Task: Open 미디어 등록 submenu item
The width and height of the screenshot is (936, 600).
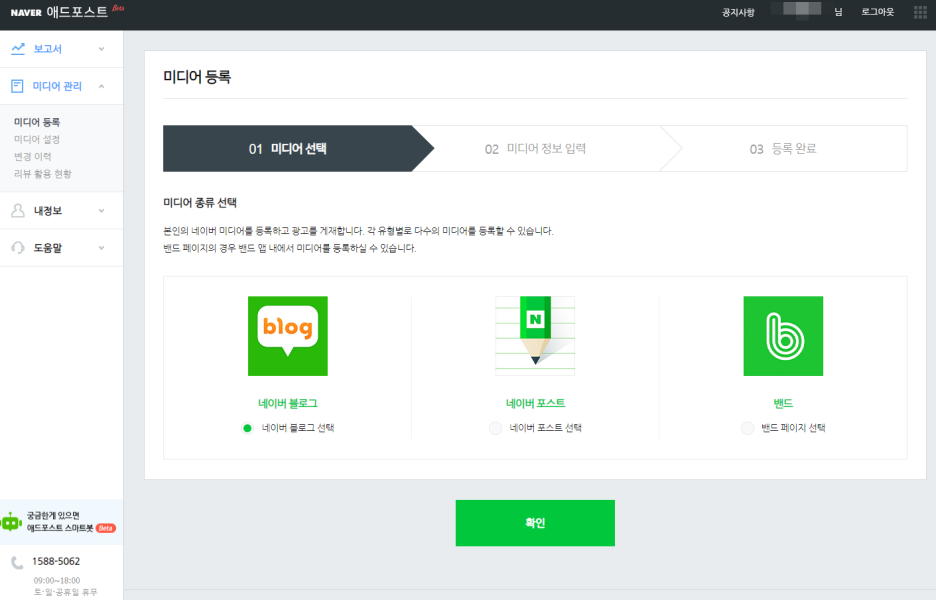Action: 37,122
